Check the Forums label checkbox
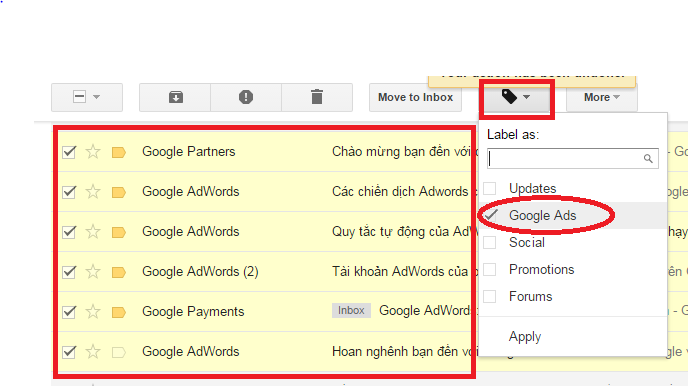 coord(490,297)
